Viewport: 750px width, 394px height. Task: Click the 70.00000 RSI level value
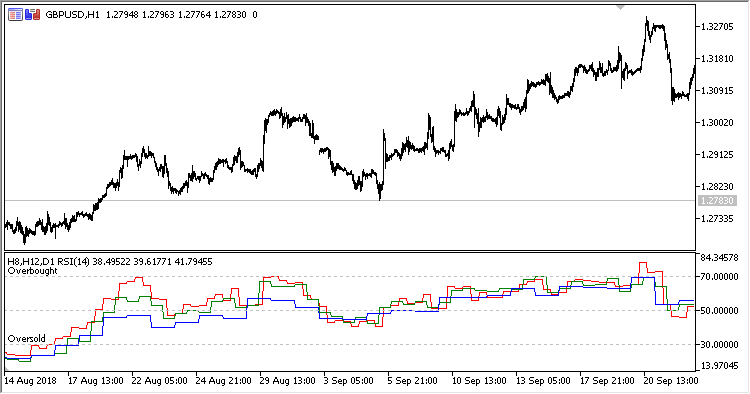(x=719, y=277)
